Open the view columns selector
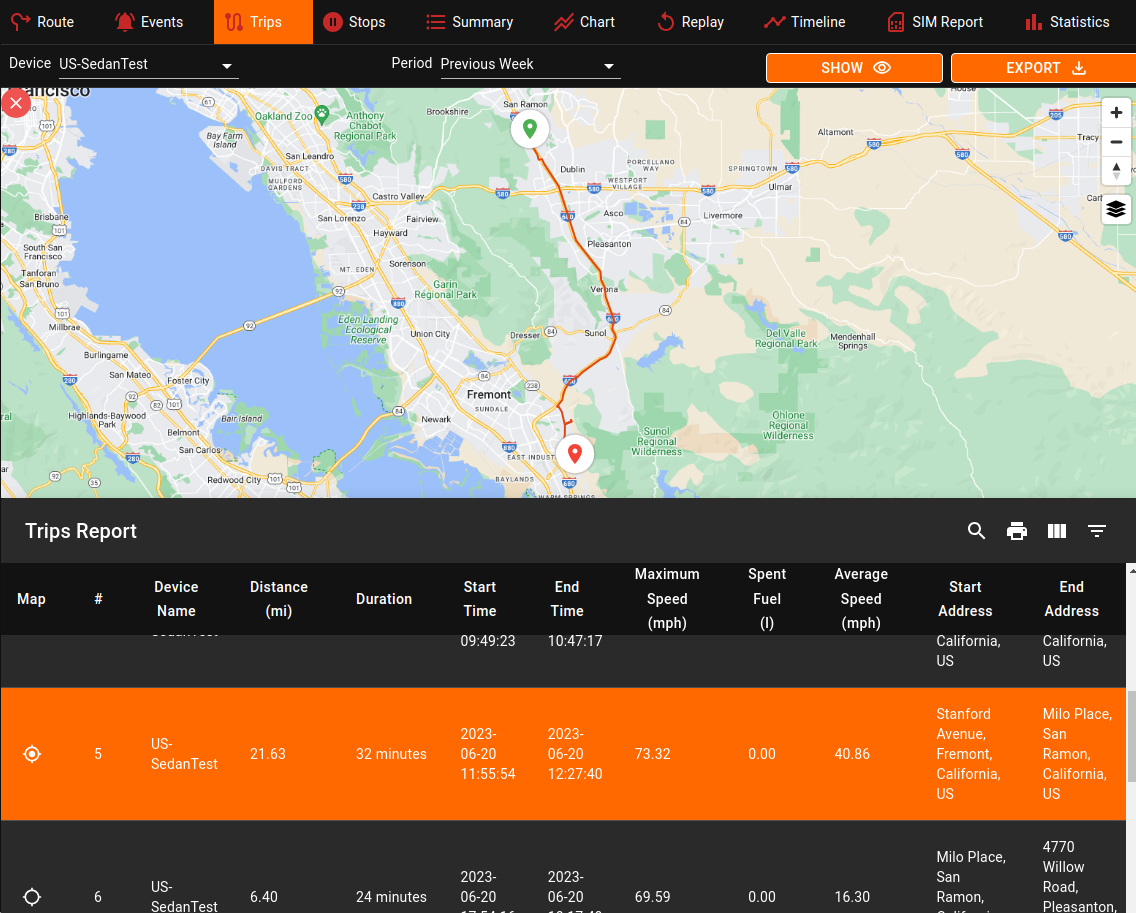 click(1057, 531)
